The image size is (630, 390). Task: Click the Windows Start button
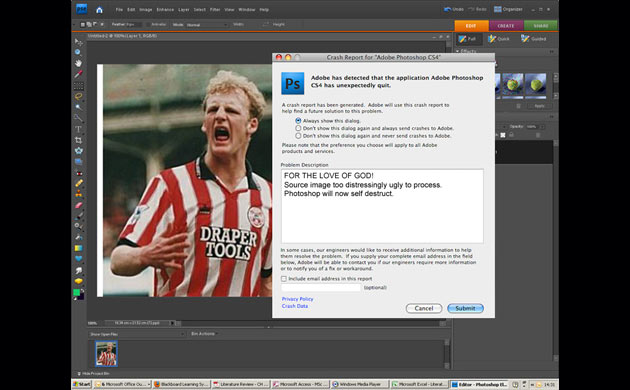[82, 384]
